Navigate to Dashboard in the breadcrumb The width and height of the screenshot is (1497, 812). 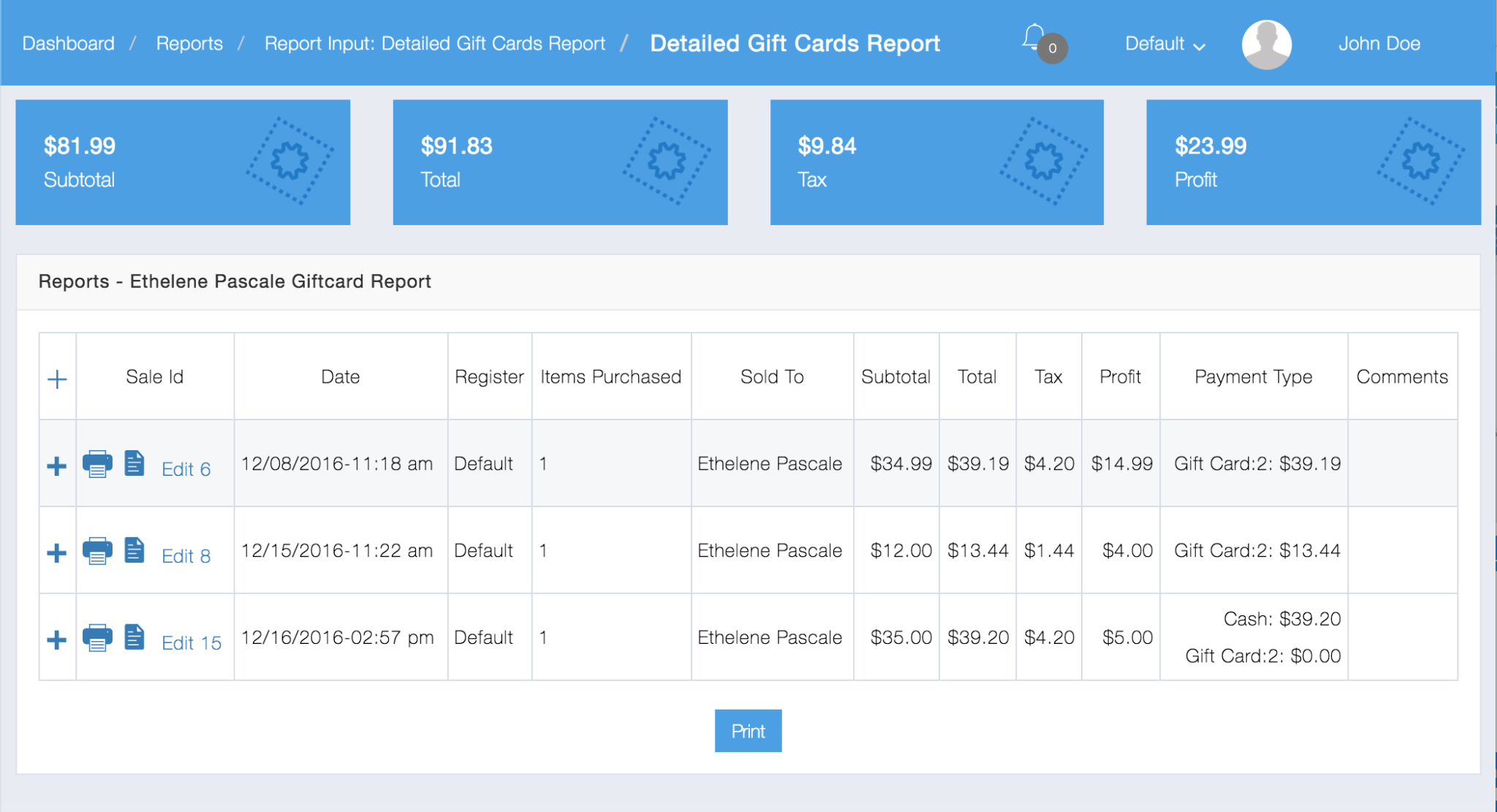click(68, 43)
